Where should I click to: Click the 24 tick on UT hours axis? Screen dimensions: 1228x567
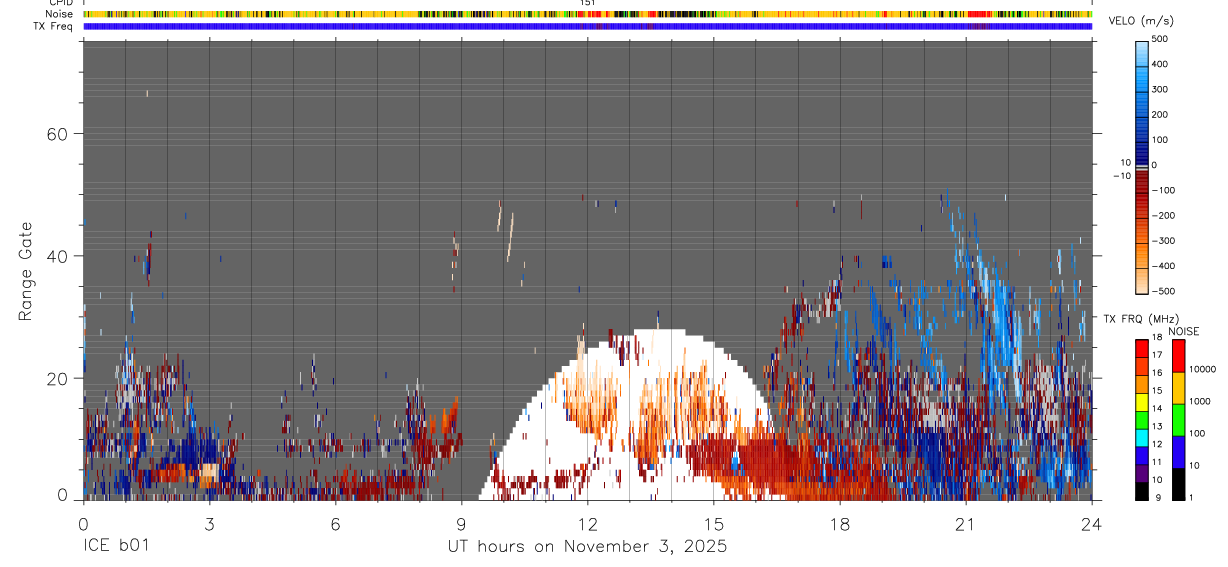pos(1091,523)
